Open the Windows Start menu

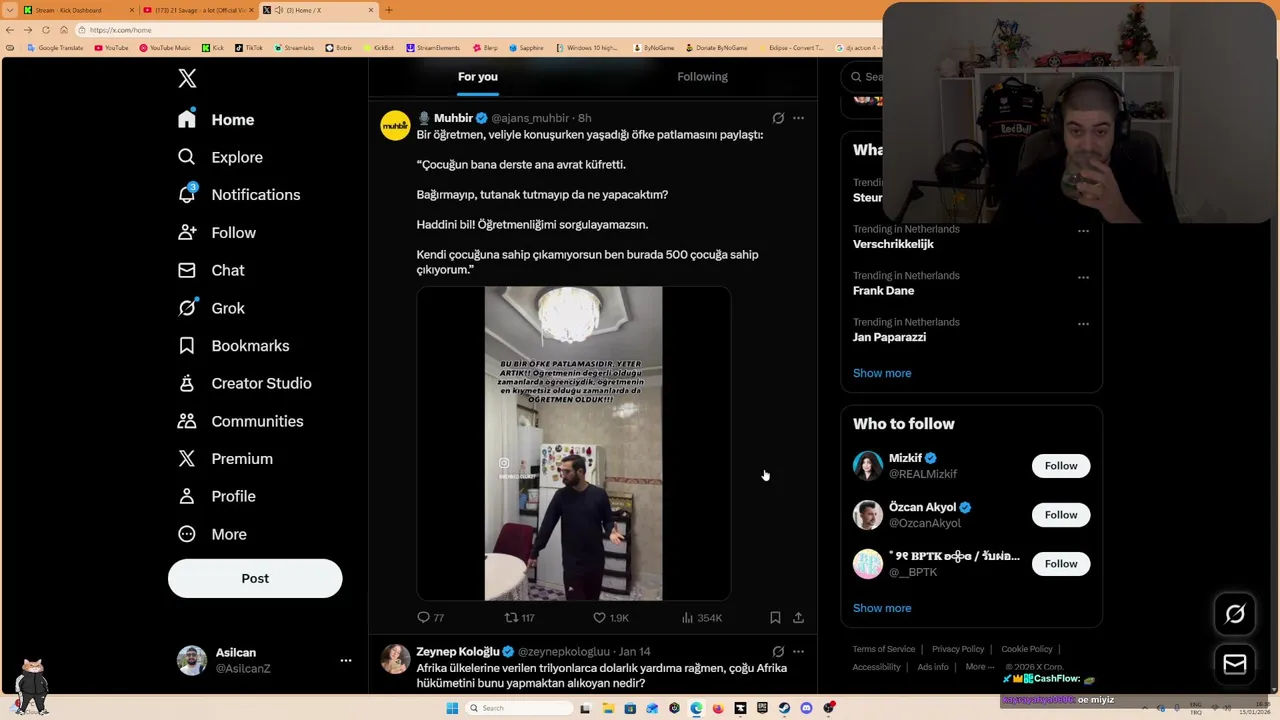point(452,708)
